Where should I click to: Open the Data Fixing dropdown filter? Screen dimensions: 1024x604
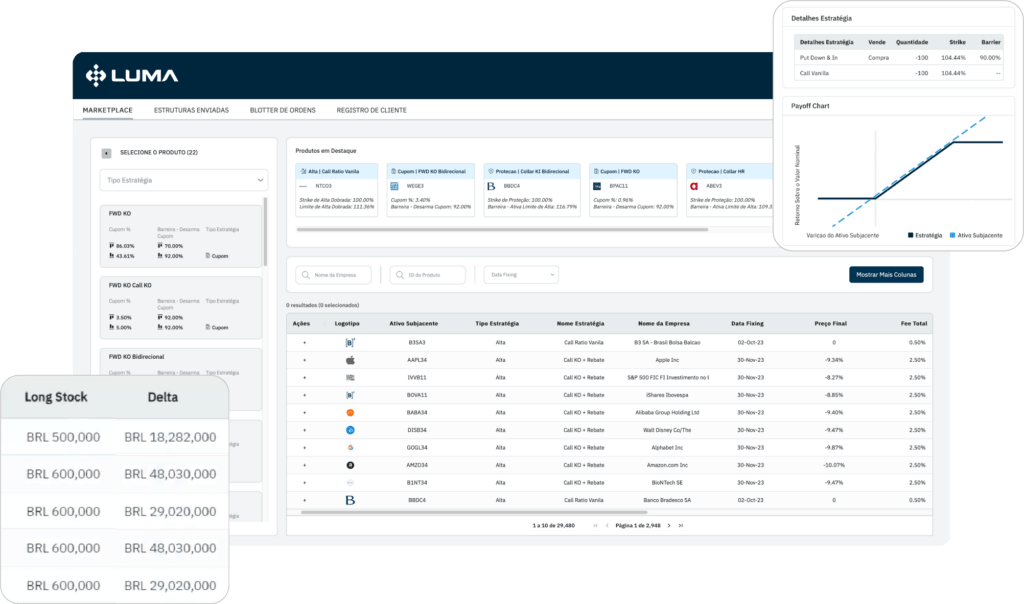click(x=520, y=274)
